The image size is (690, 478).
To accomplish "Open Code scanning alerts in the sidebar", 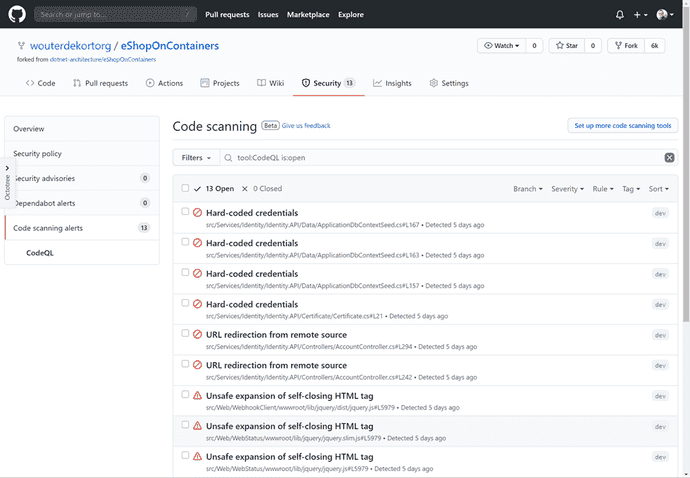I will click(82, 228).
